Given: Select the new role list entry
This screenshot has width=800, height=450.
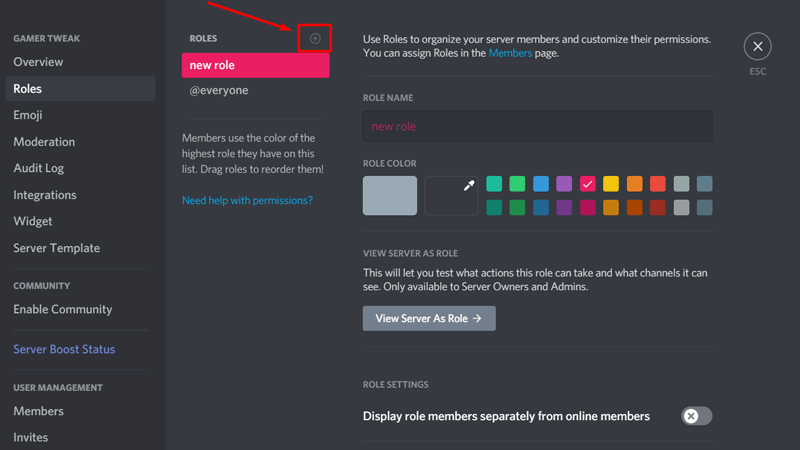Looking at the screenshot, I should 255,65.
